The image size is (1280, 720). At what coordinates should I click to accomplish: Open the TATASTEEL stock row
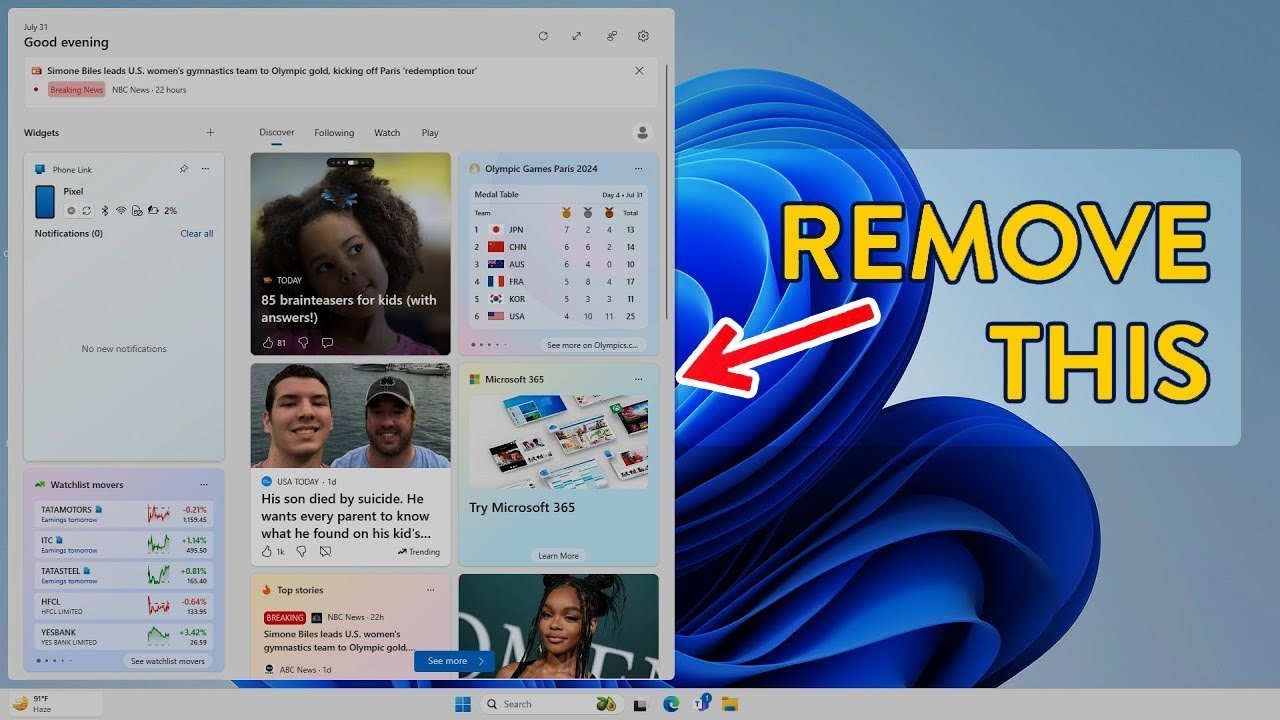tap(123, 575)
